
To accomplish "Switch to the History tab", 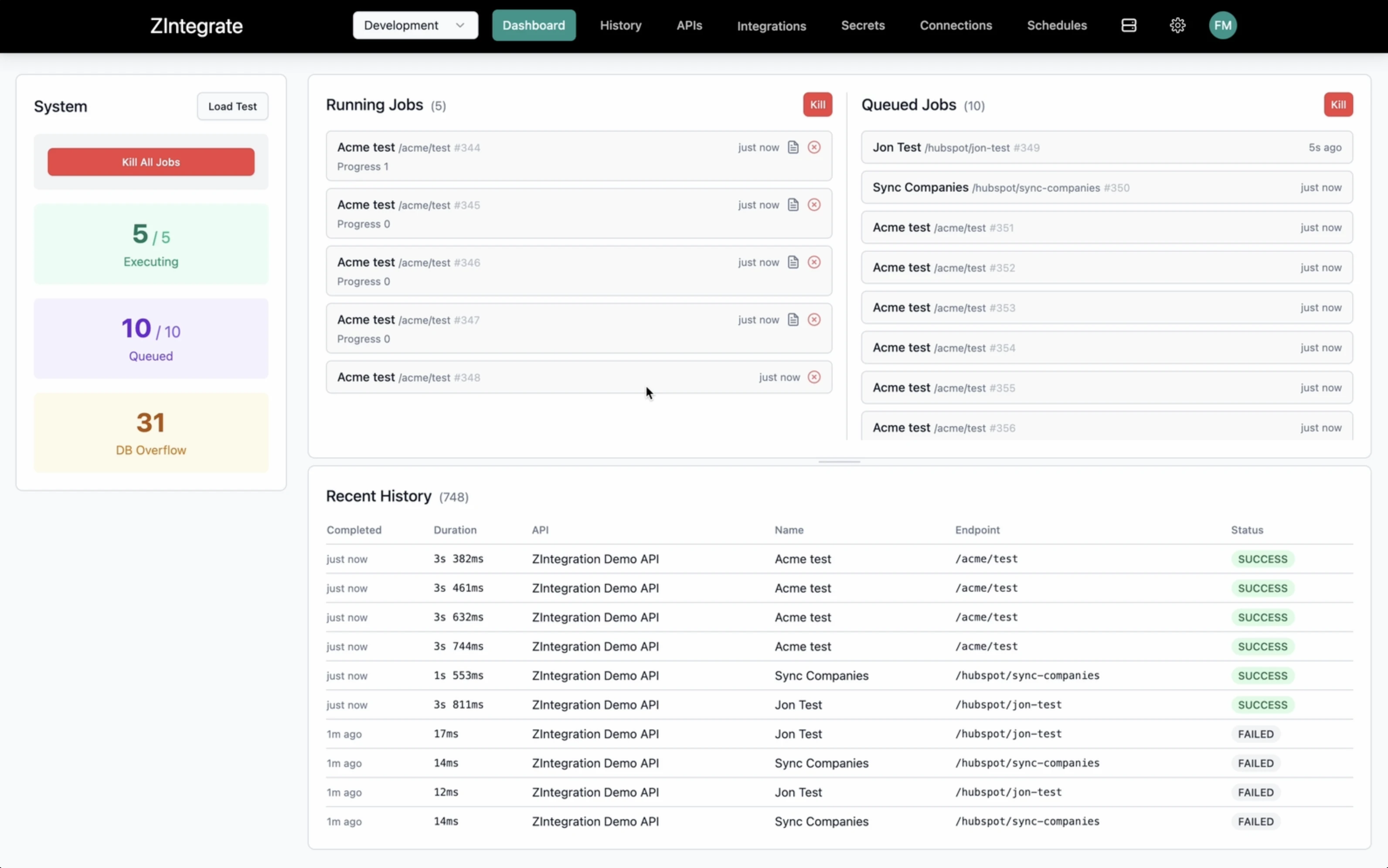I will [620, 25].
